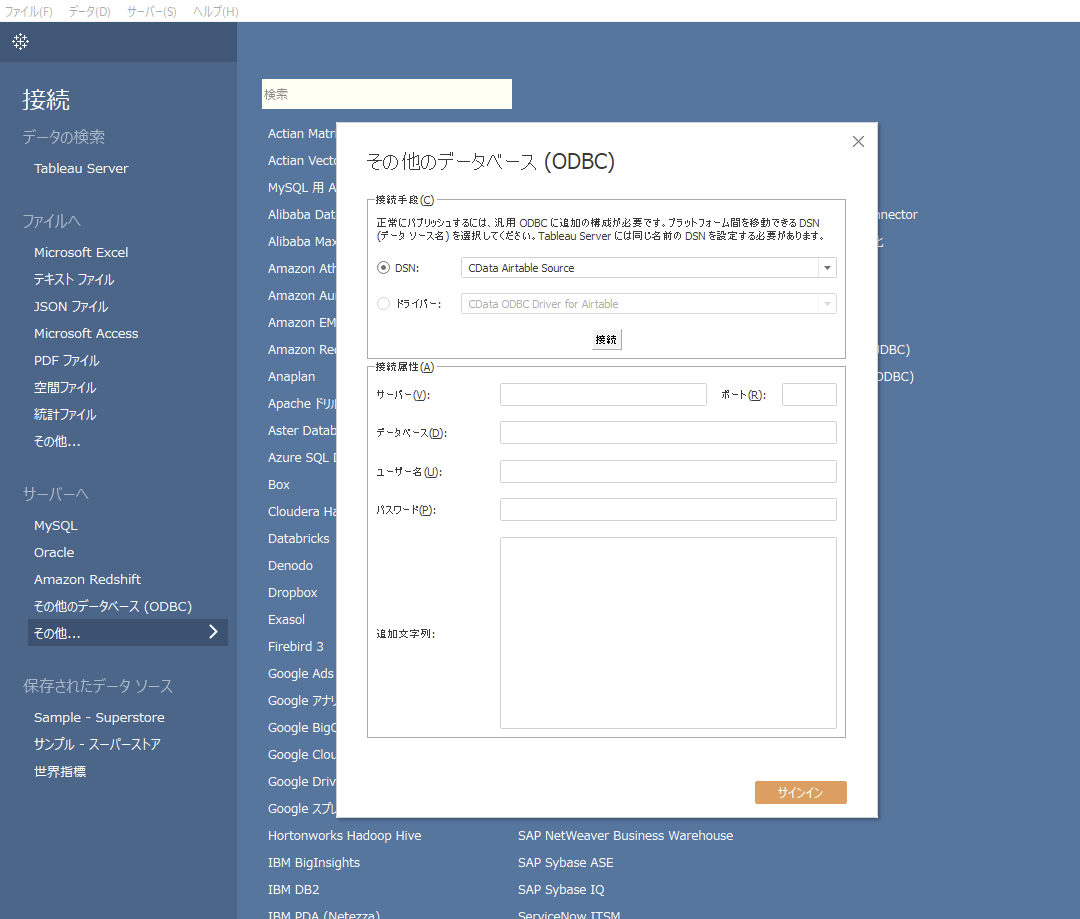This screenshot has height=919, width=1080.
Task: Select IBM BigInsights connector
Action: pos(313,863)
